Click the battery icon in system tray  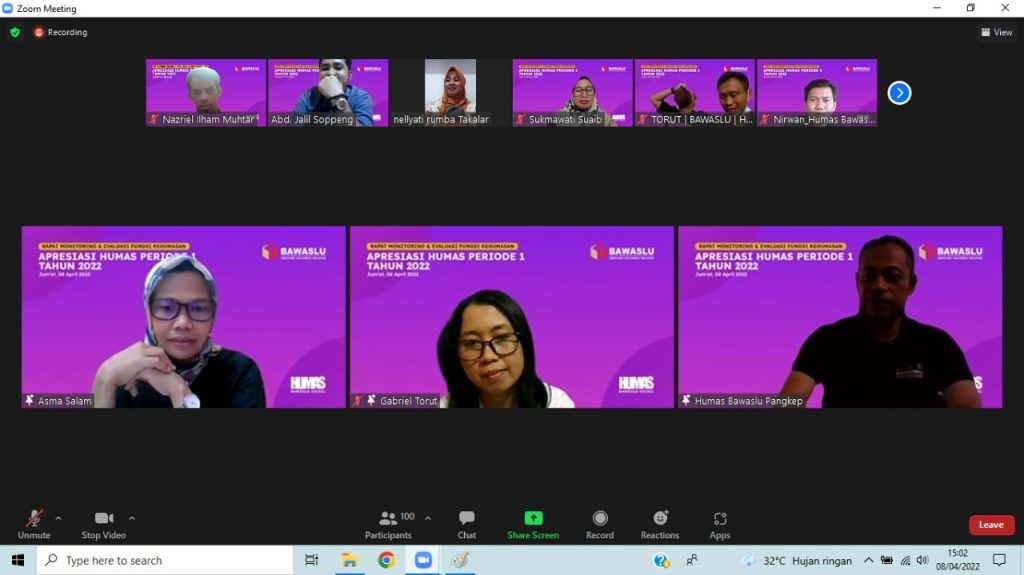(886, 560)
